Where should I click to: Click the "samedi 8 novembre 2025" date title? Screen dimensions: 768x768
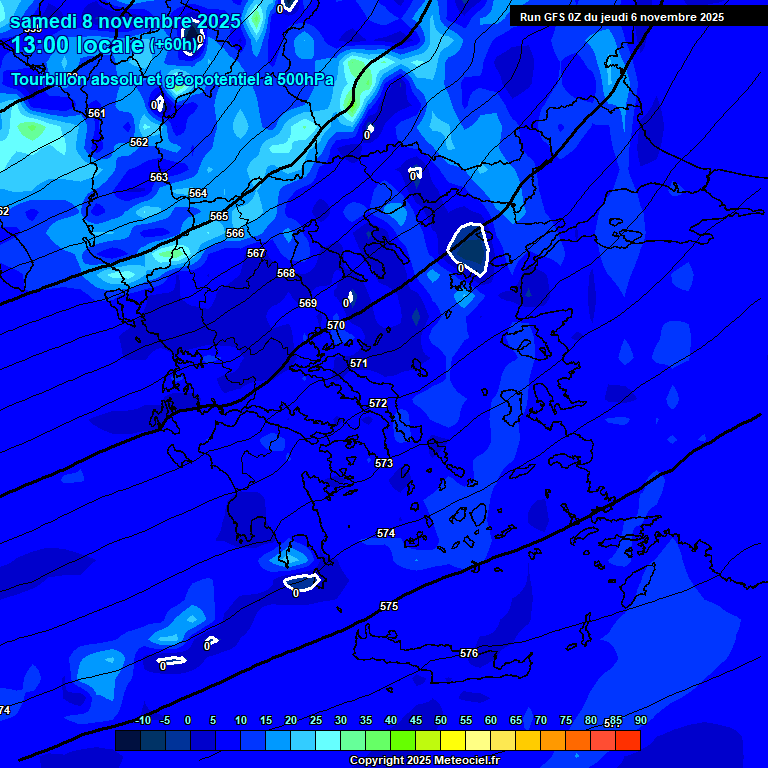pyautogui.click(x=125, y=21)
